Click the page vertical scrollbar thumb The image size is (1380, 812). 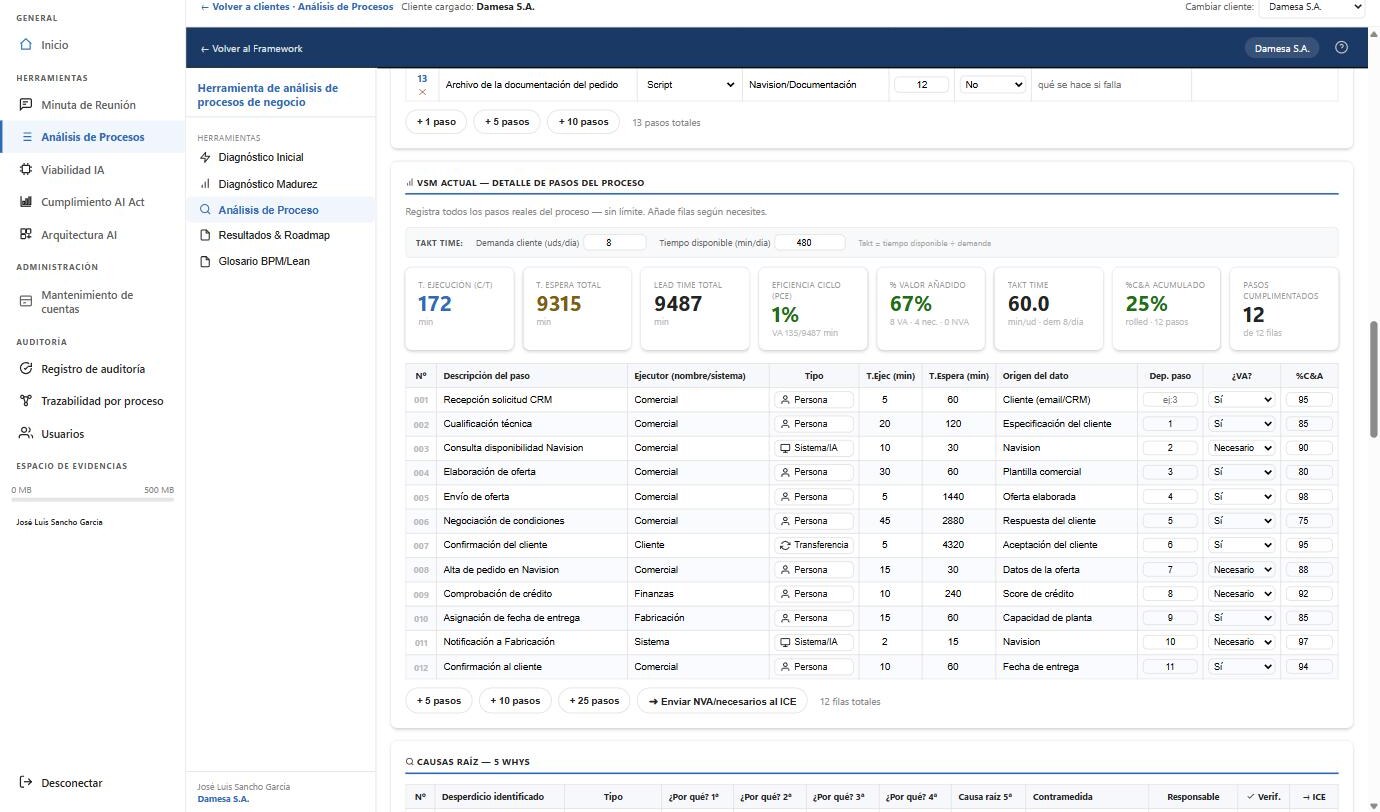coord(1373,380)
